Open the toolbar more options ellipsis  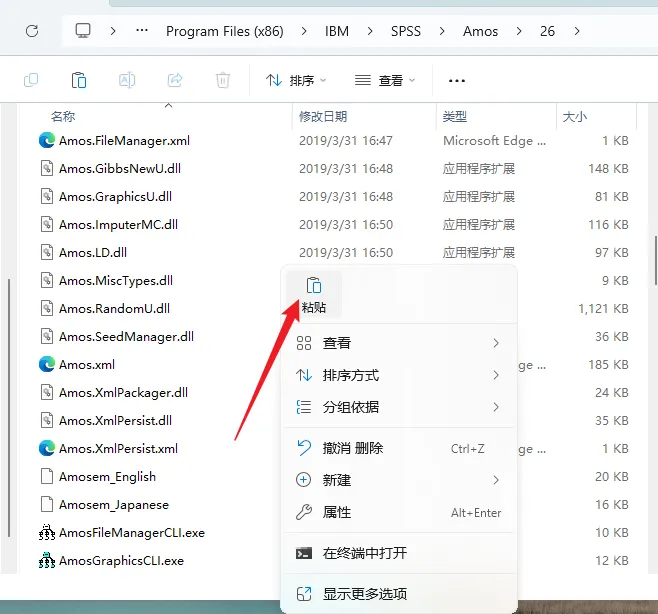(x=457, y=81)
